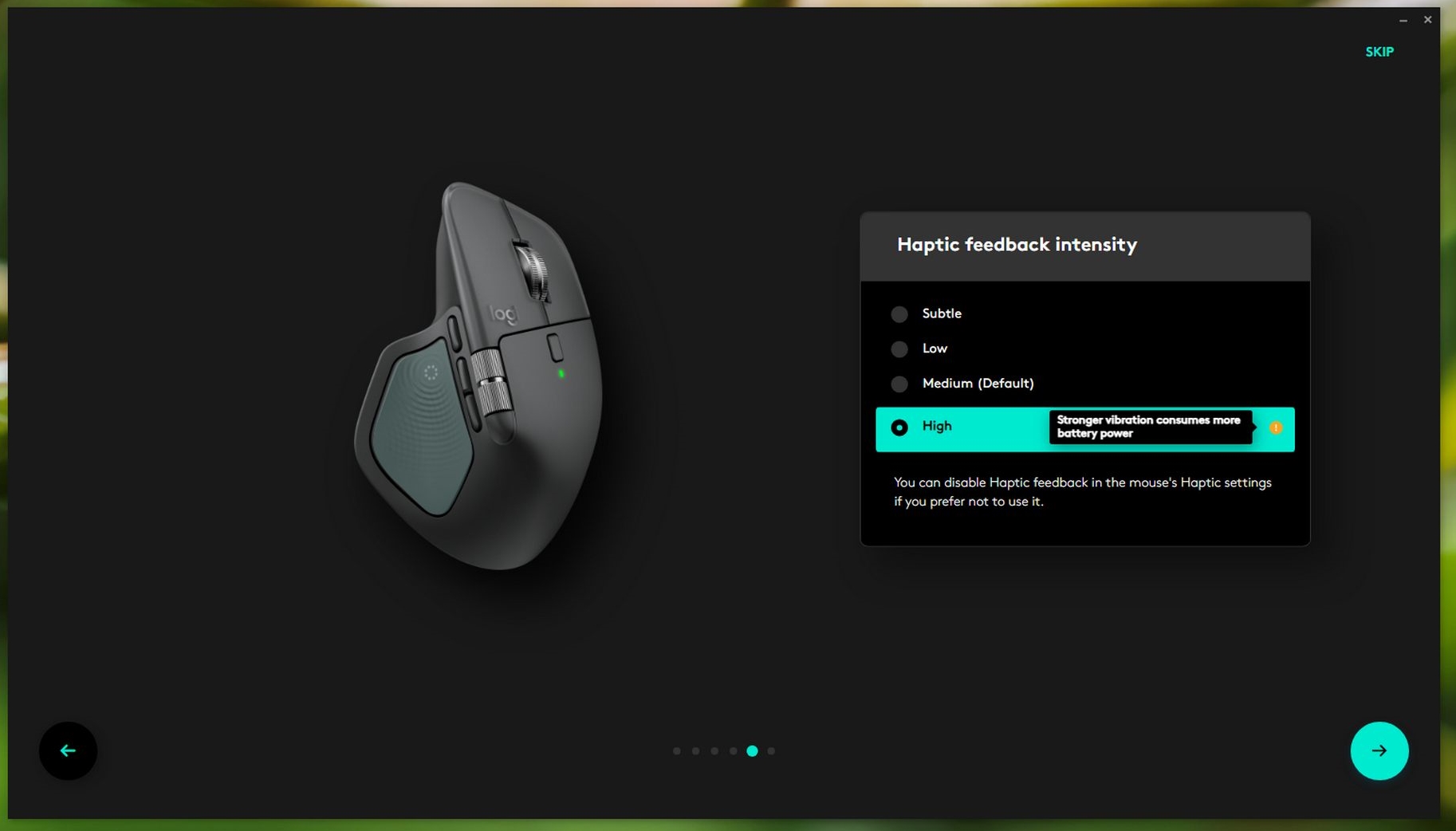The image size is (1456, 831).
Task: Click the next arrow button
Action: pyautogui.click(x=1379, y=750)
